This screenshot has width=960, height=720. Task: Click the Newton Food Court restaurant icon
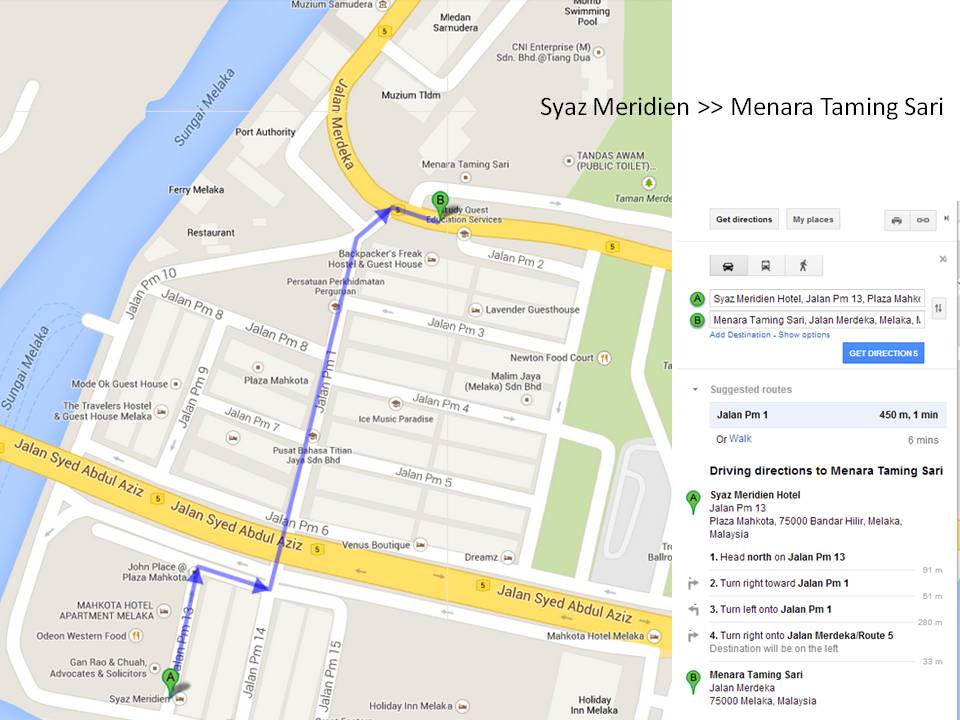click(x=604, y=358)
